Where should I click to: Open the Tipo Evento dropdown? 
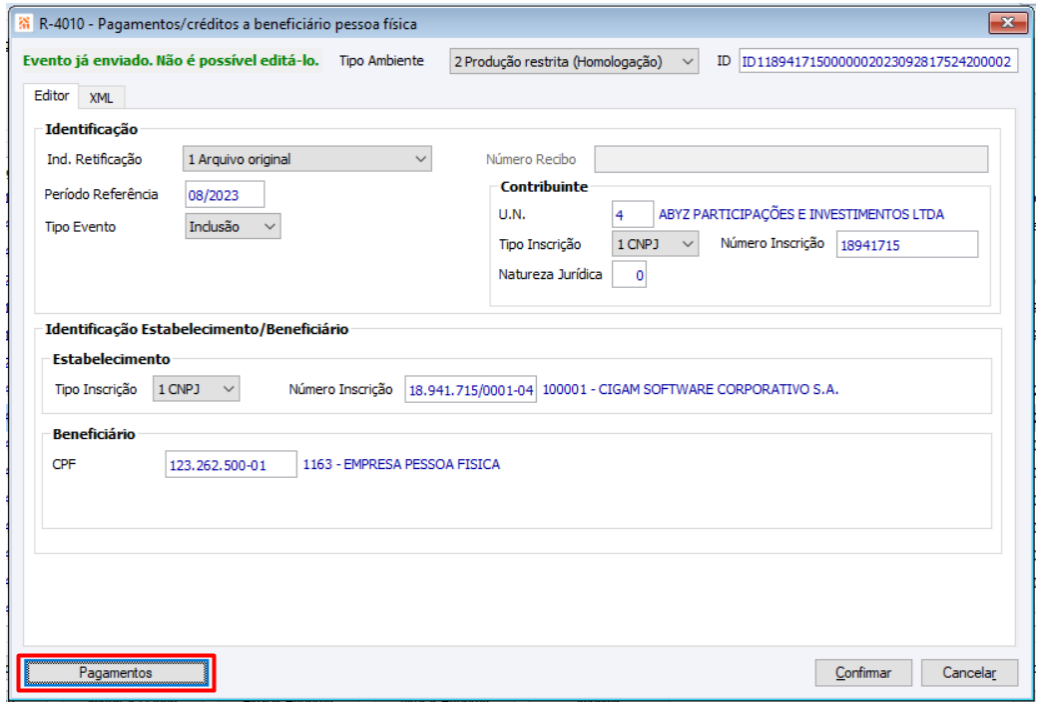(233, 226)
